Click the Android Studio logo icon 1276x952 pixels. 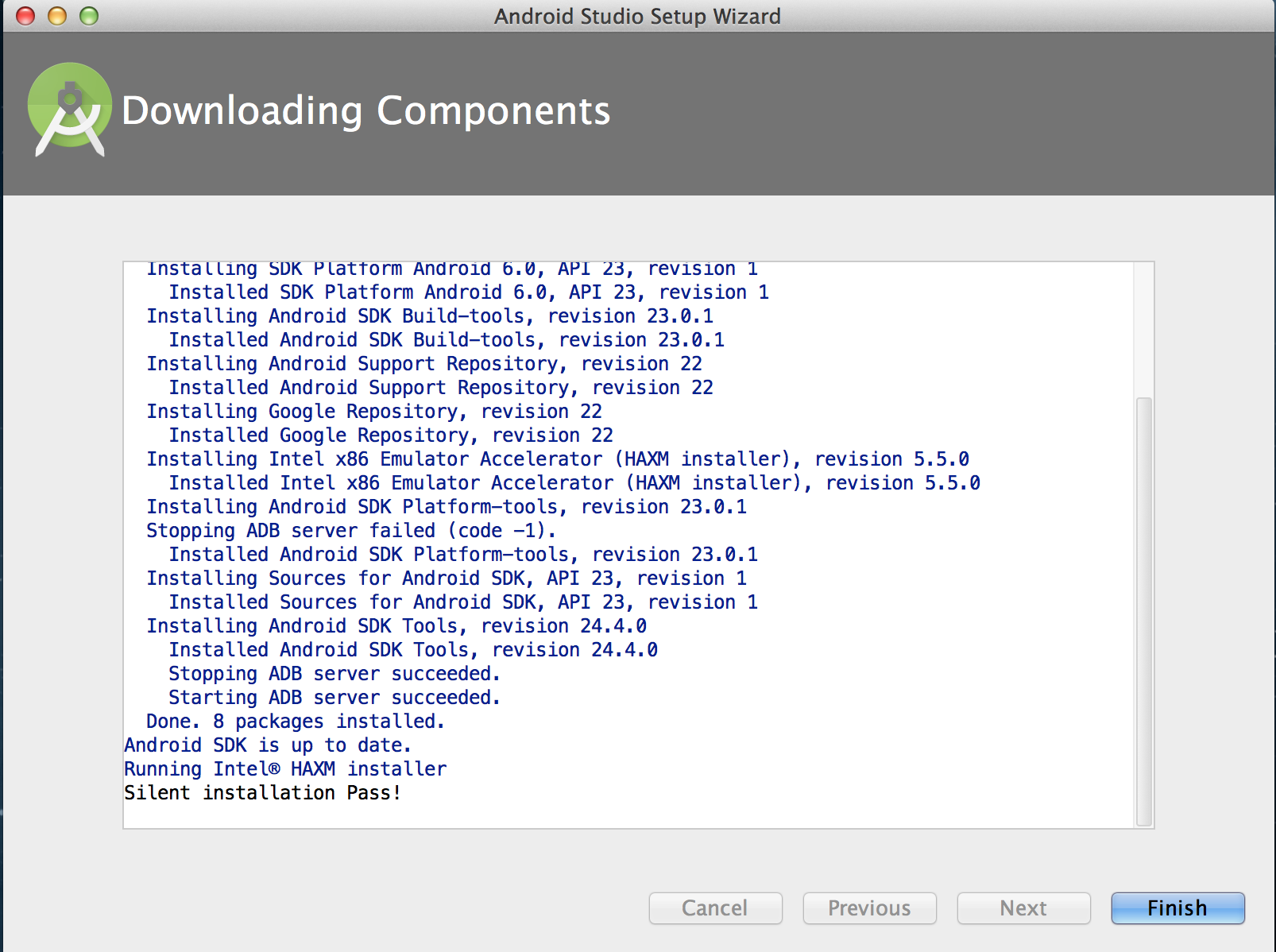[70, 110]
